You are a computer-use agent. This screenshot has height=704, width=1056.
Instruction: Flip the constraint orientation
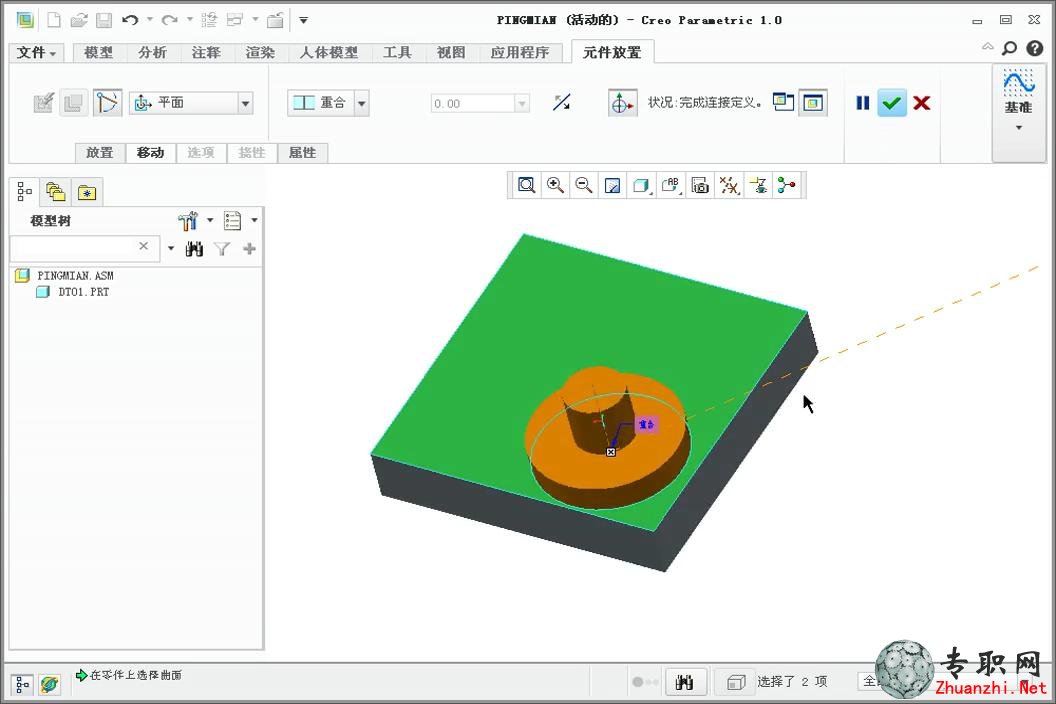tap(562, 102)
